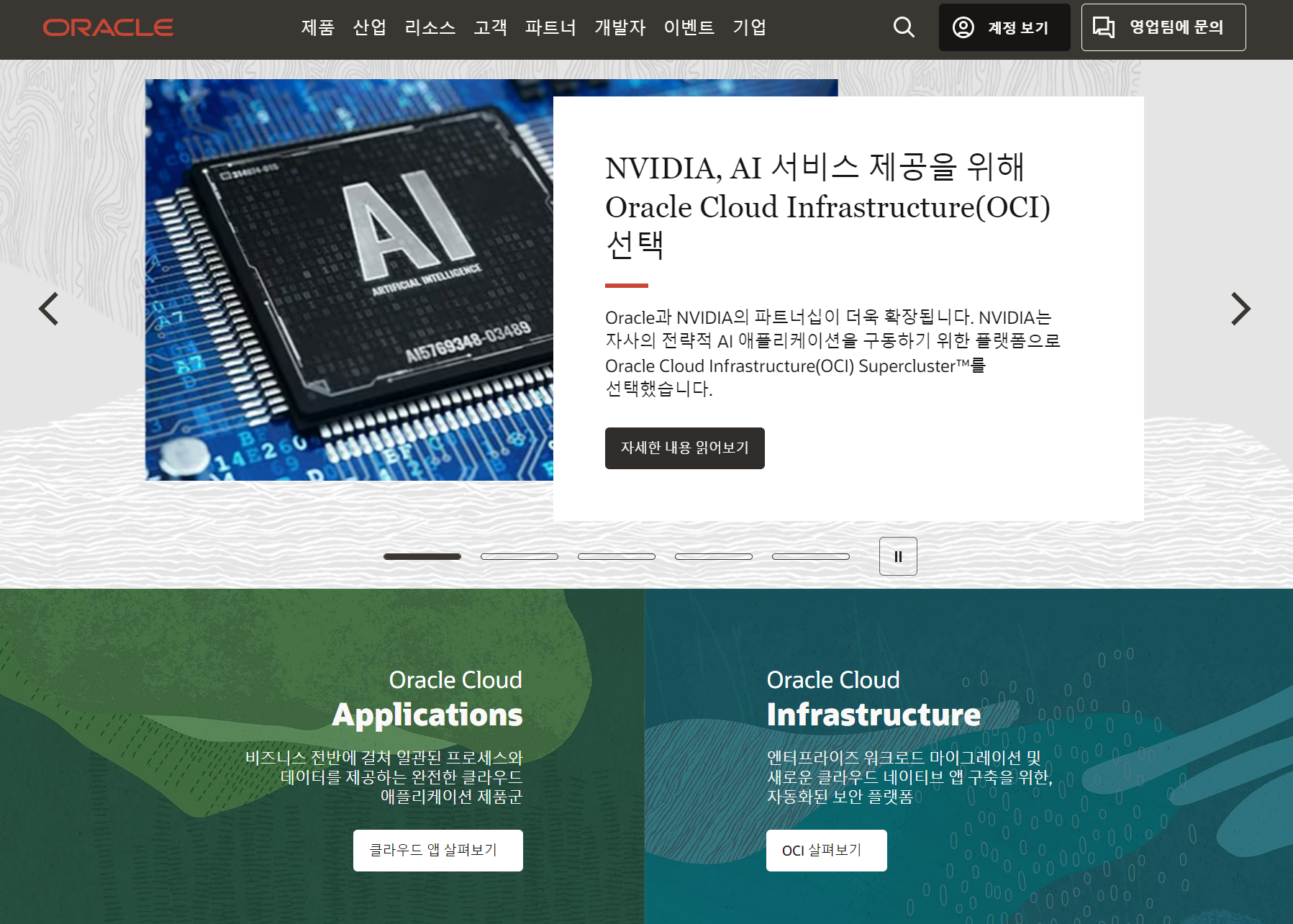Image resolution: width=1293 pixels, height=924 pixels.
Task: Select the fourth carousel slide indicator
Action: pos(714,556)
